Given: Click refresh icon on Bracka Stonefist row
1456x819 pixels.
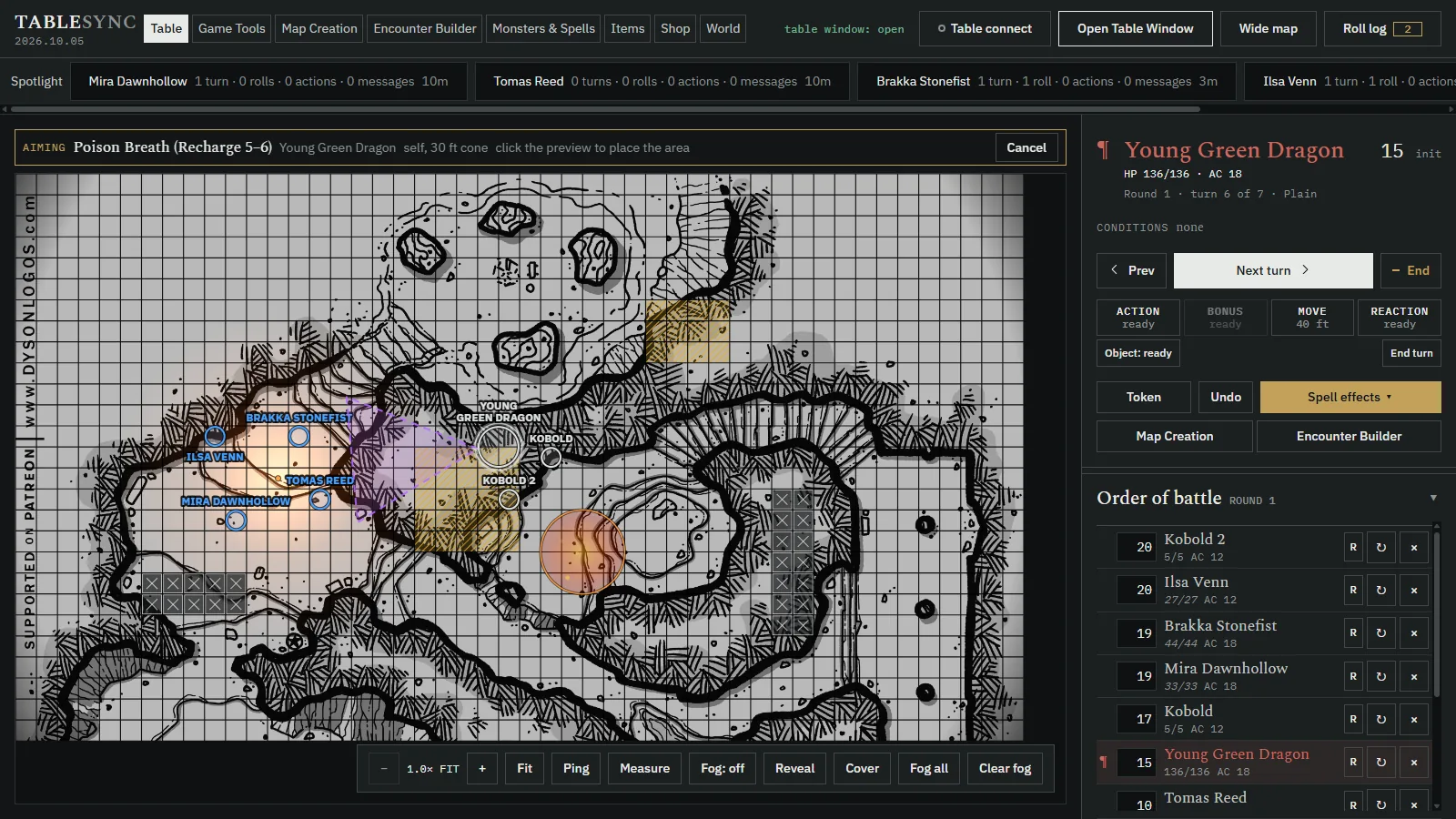Looking at the screenshot, I should pos(1380,632).
